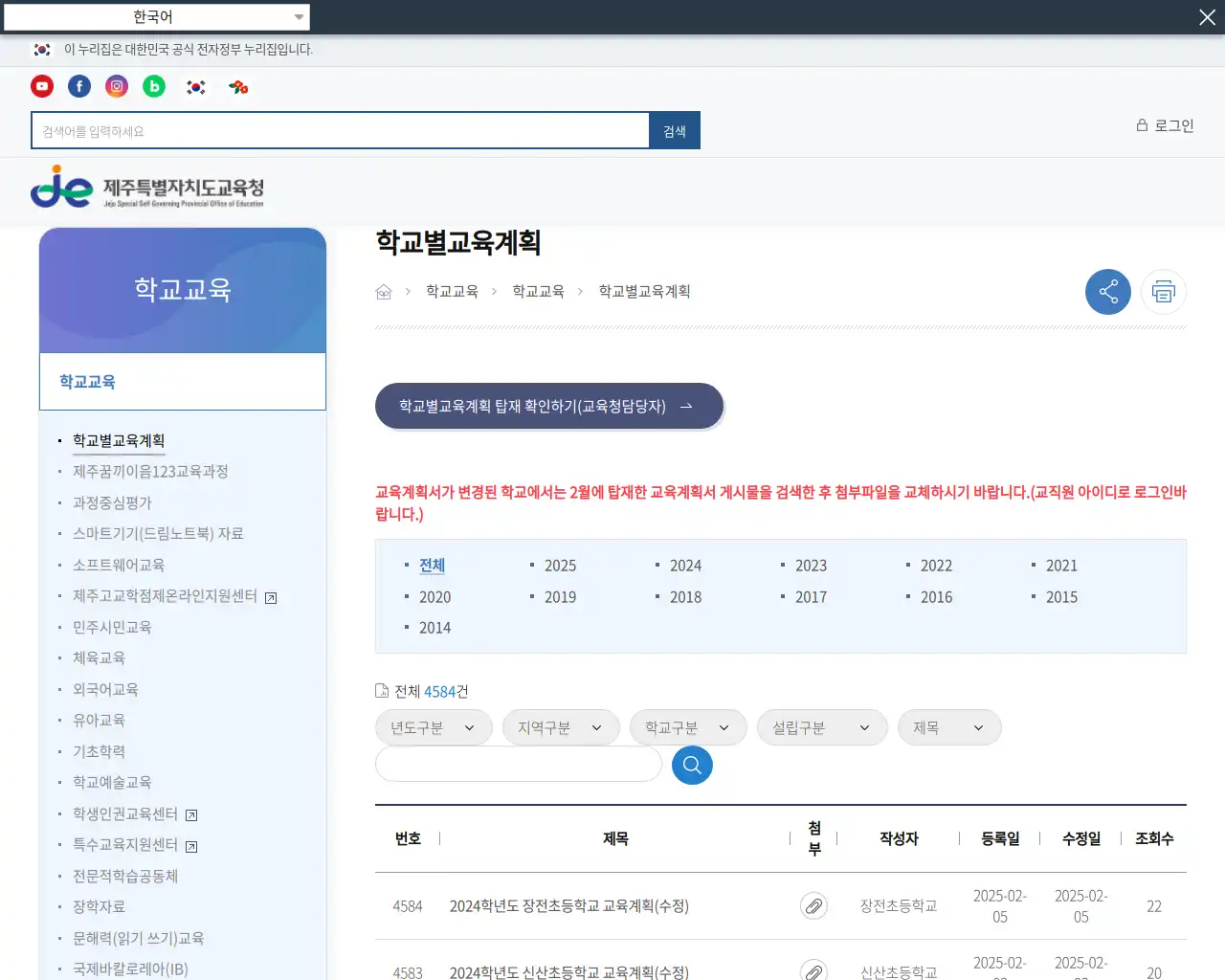Click the board keyword input field
The image size is (1225, 980).
(x=519, y=764)
